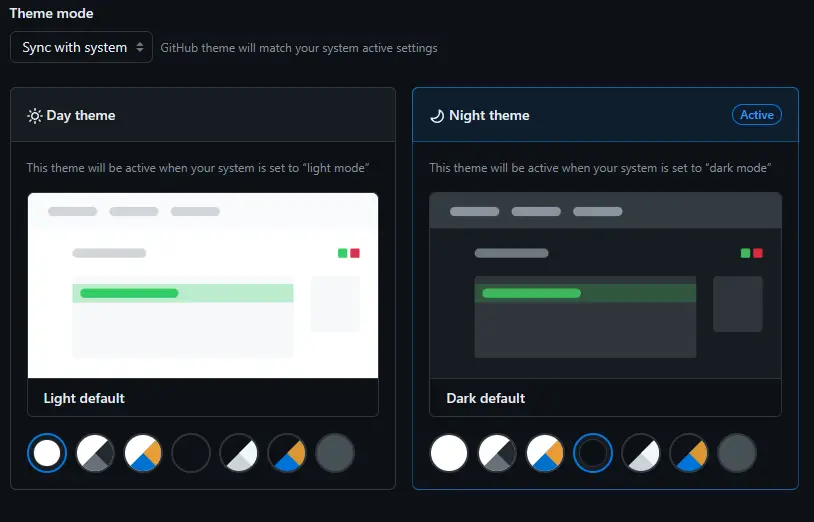
Task: Click the Theme mode heading
Action: 51,13
